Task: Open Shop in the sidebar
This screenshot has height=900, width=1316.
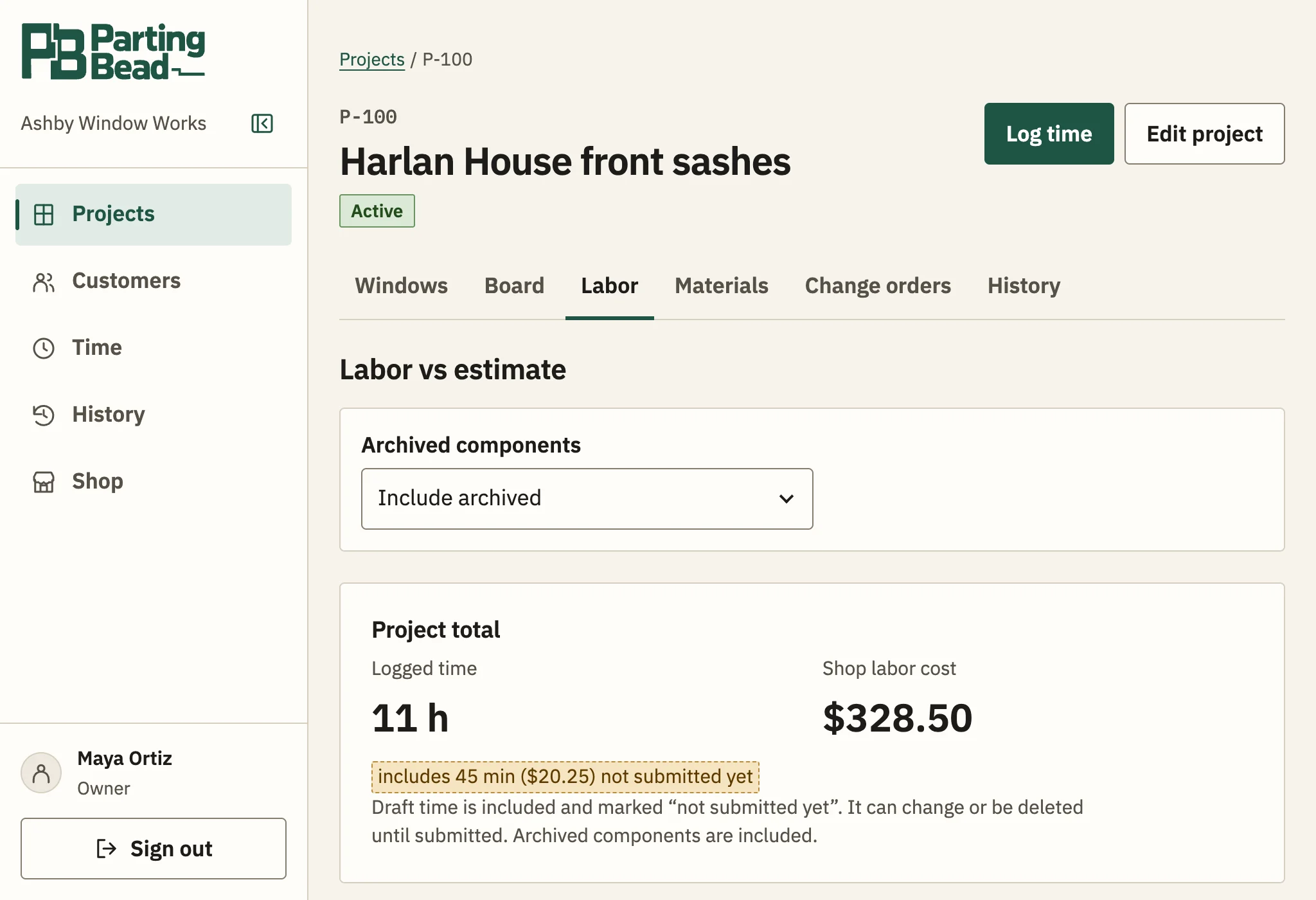Action: click(x=154, y=482)
